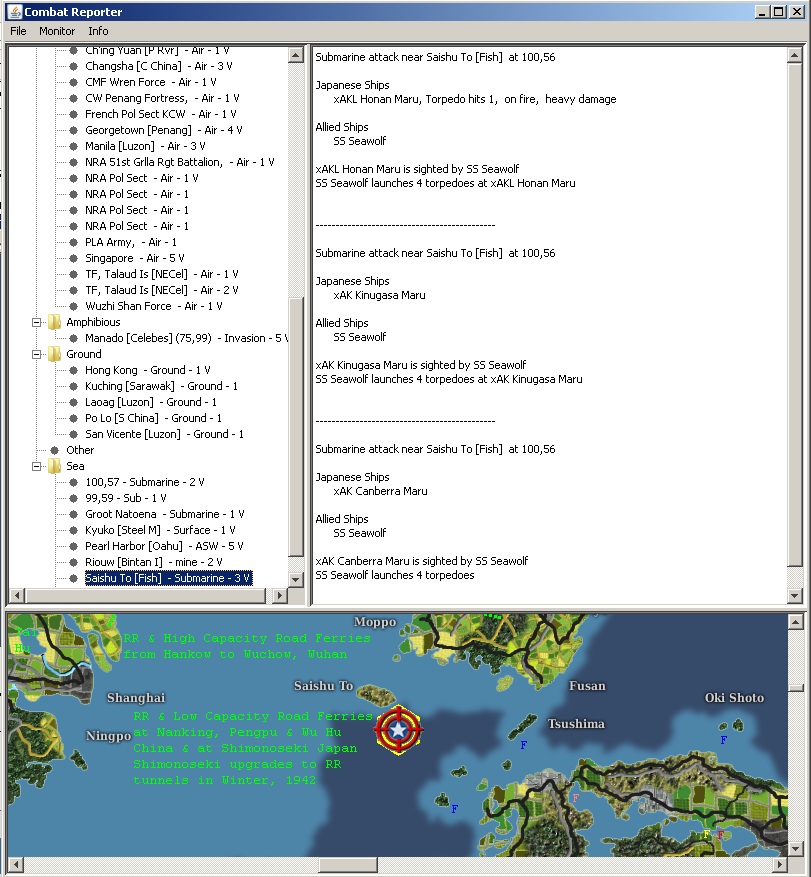Viewport: 811px width, 877px height.
Task: Click tree panel scroll up arrow
Action: click(296, 55)
